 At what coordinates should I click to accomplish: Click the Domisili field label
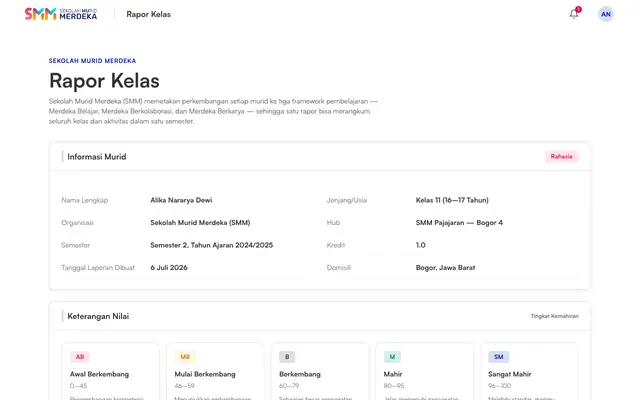coord(339,267)
